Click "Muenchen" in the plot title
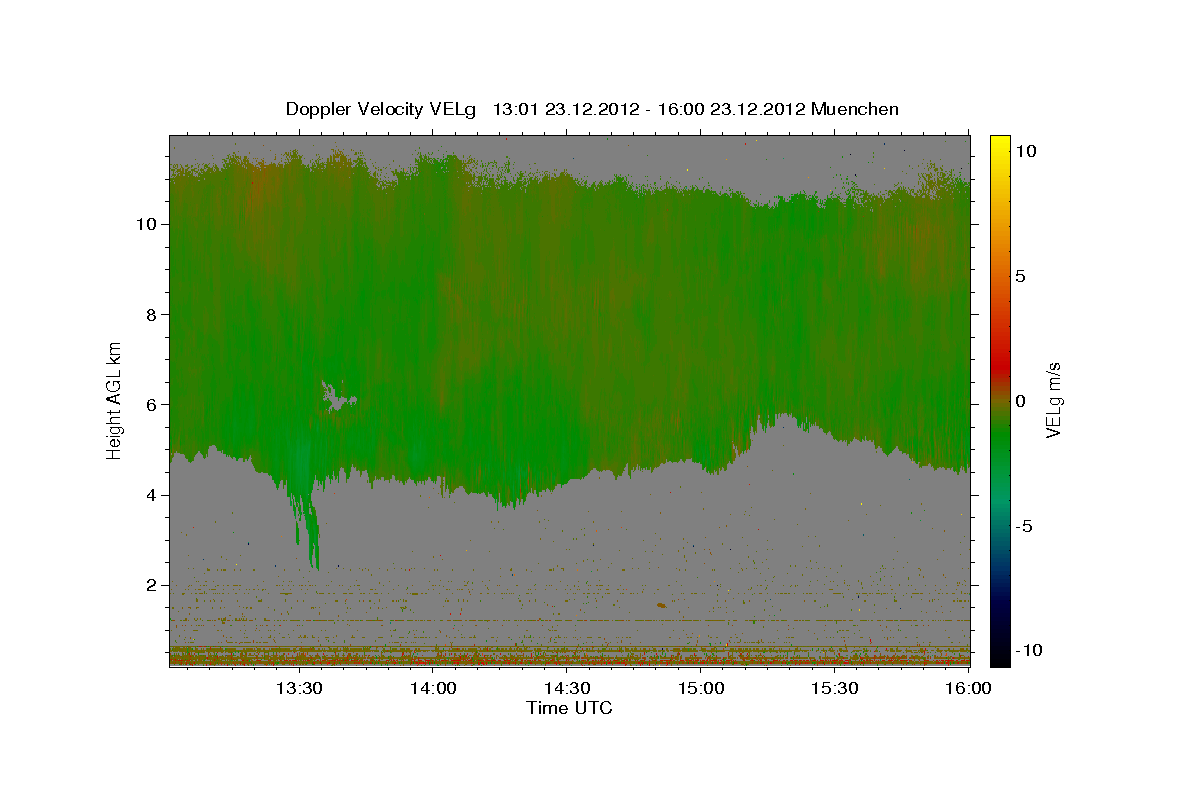This screenshot has width=1200, height=800. point(855,109)
